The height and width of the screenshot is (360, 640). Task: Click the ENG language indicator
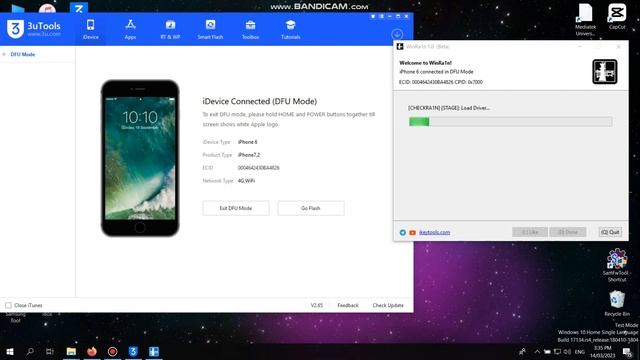coord(580,352)
